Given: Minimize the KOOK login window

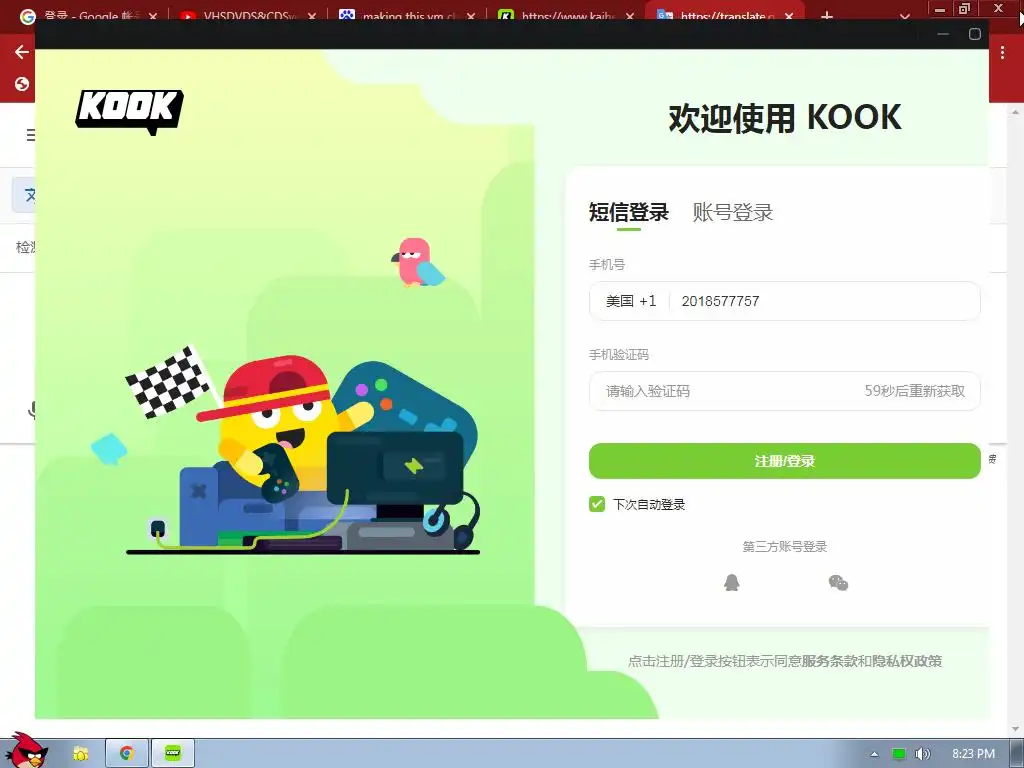Looking at the screenshot, I should point(942,34).
